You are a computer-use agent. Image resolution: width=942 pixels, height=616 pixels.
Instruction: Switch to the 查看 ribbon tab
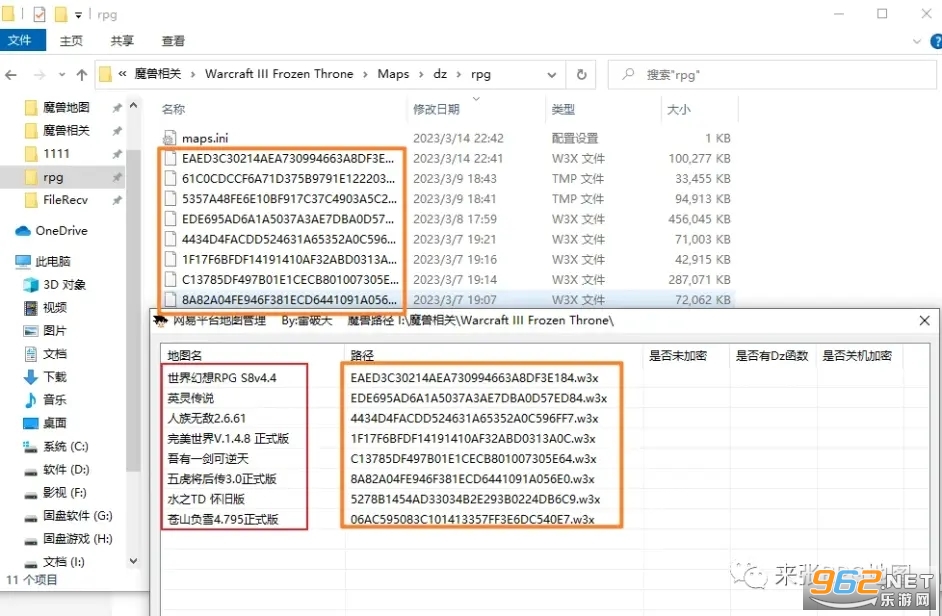click(173, 41)
